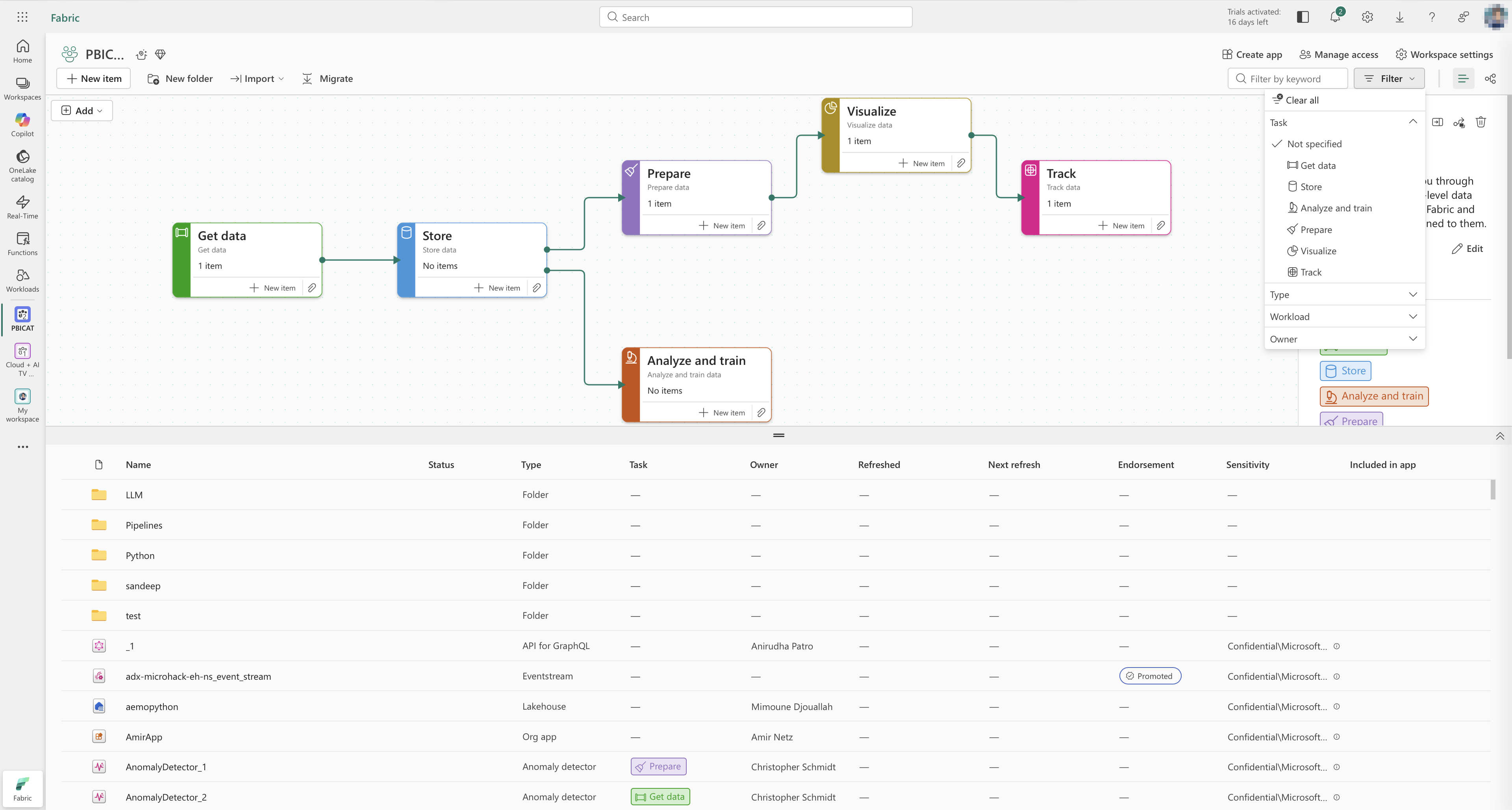Add new item to Visualize task
The height and width of the screenshot is (810, 1512).
[921, 163]
